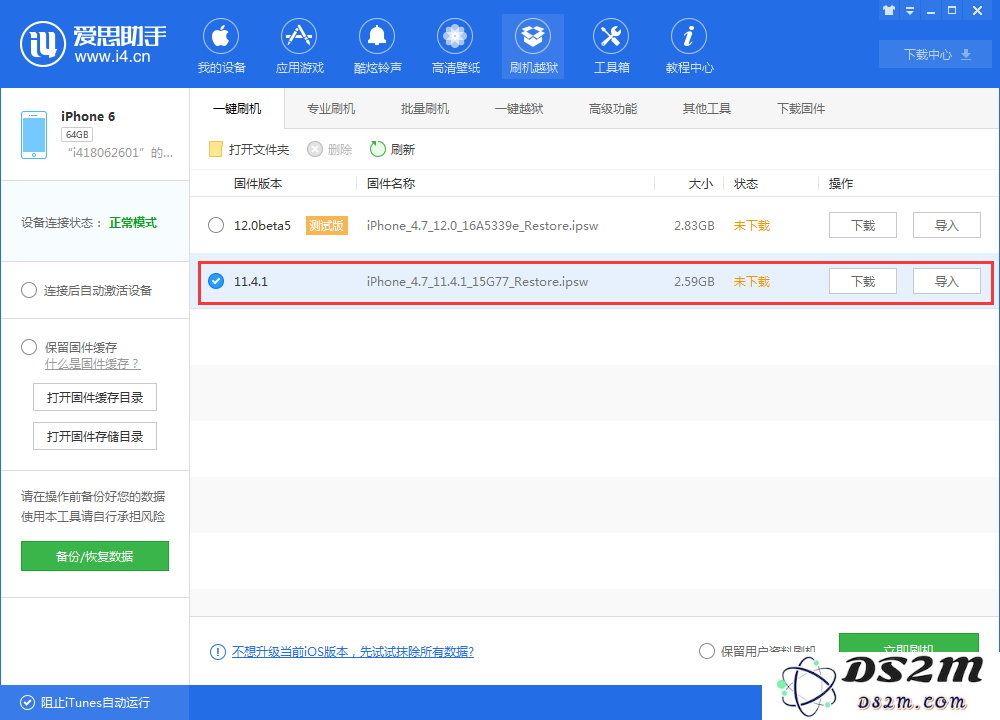Click the green 刷新 refresh icon
This screenshot has height=720, width=1000.
[378, 149]
